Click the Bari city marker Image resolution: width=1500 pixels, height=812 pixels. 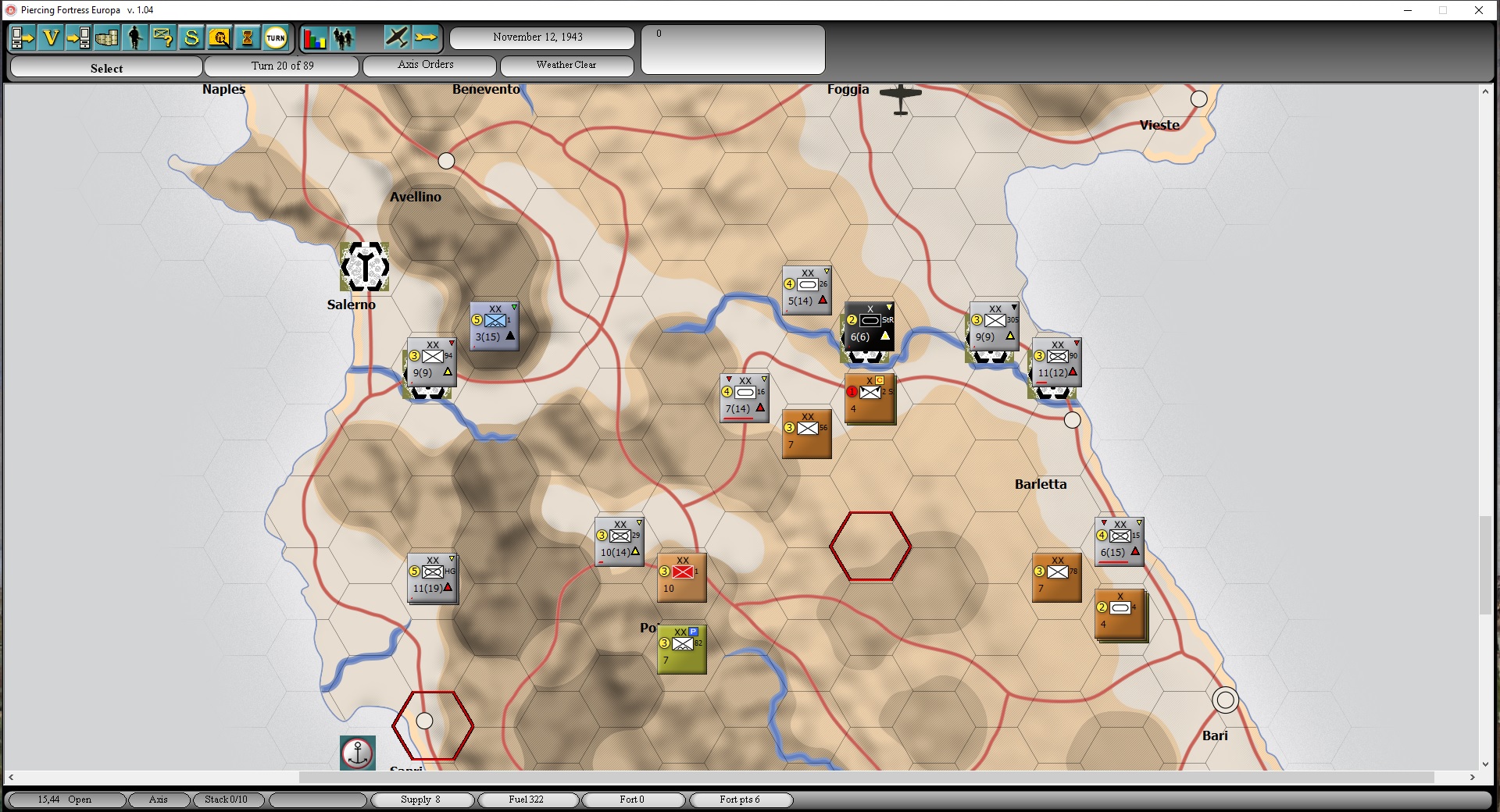tap(1225, 700)
